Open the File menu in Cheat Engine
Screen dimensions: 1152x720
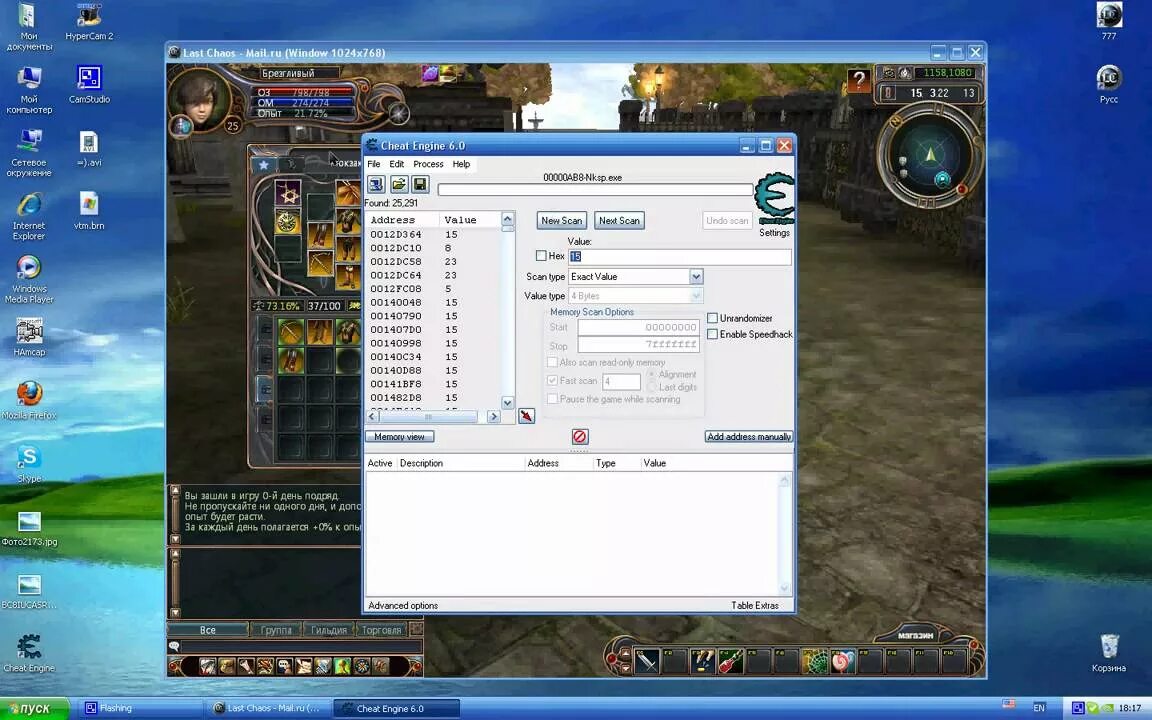[x=374, y=164]
